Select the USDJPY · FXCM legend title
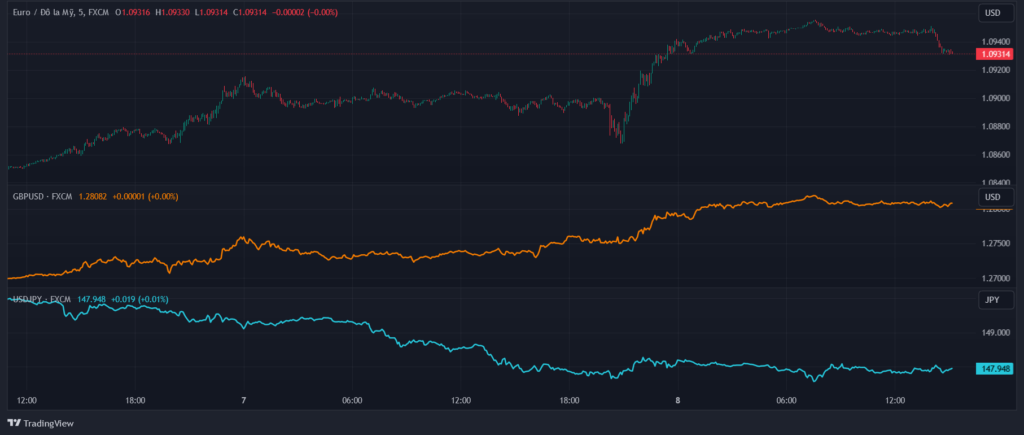Image resolution: width=1024 pixels, height=435 pixels. click(42, 299)
